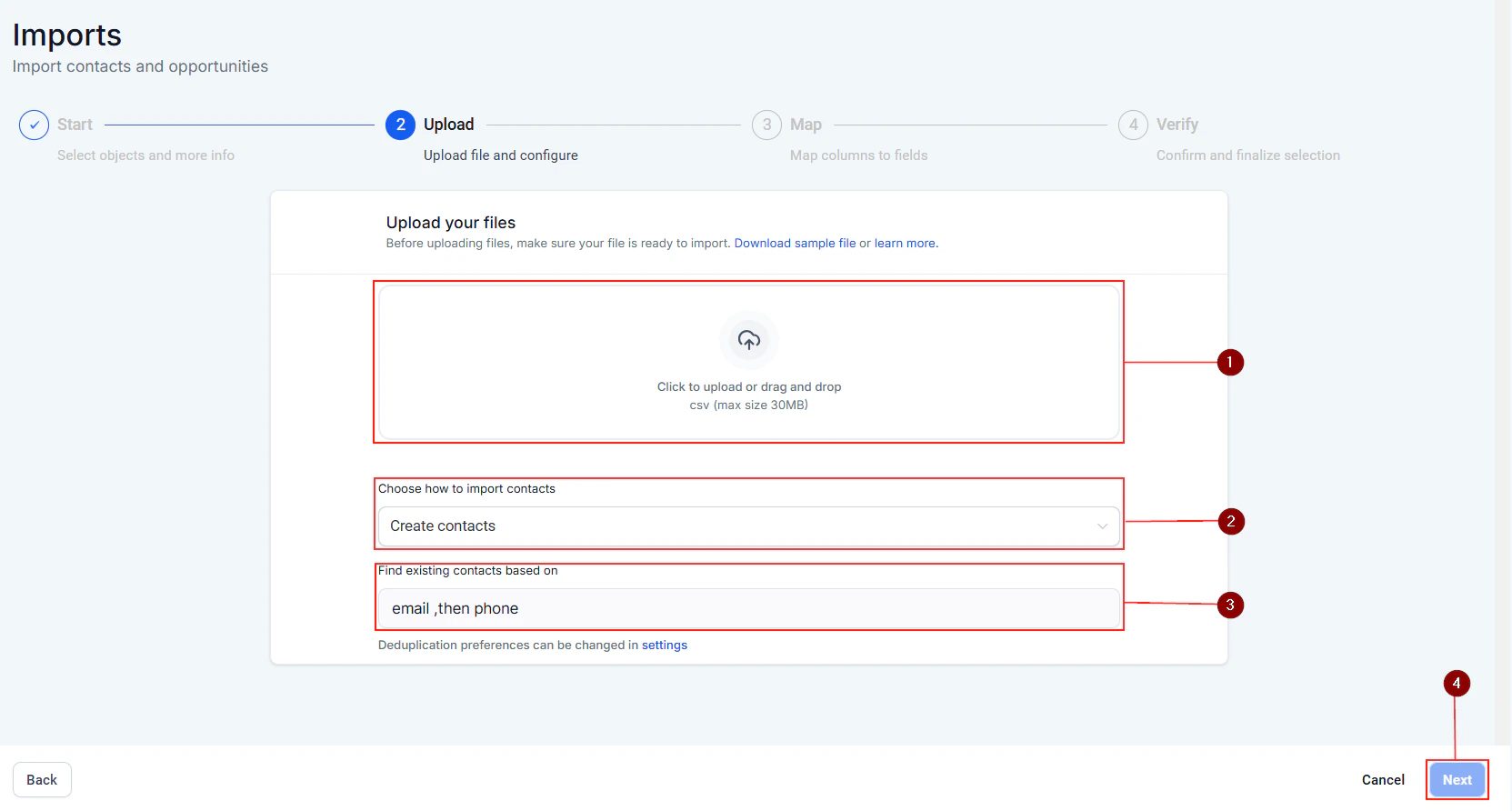Click the cloud upload icon

click(x=749, y=340)
